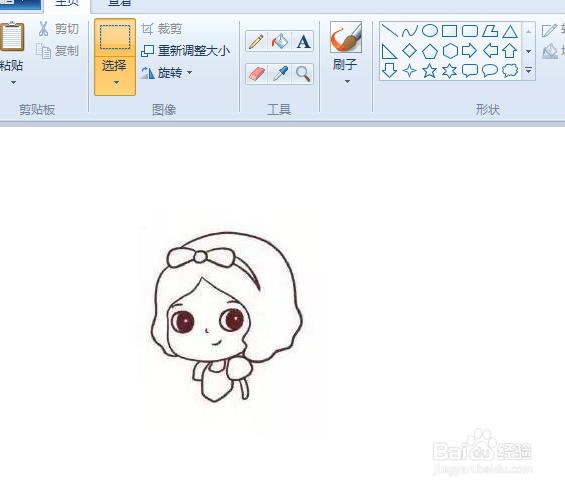Choose the Polygon shape

(x=490, y=31)
